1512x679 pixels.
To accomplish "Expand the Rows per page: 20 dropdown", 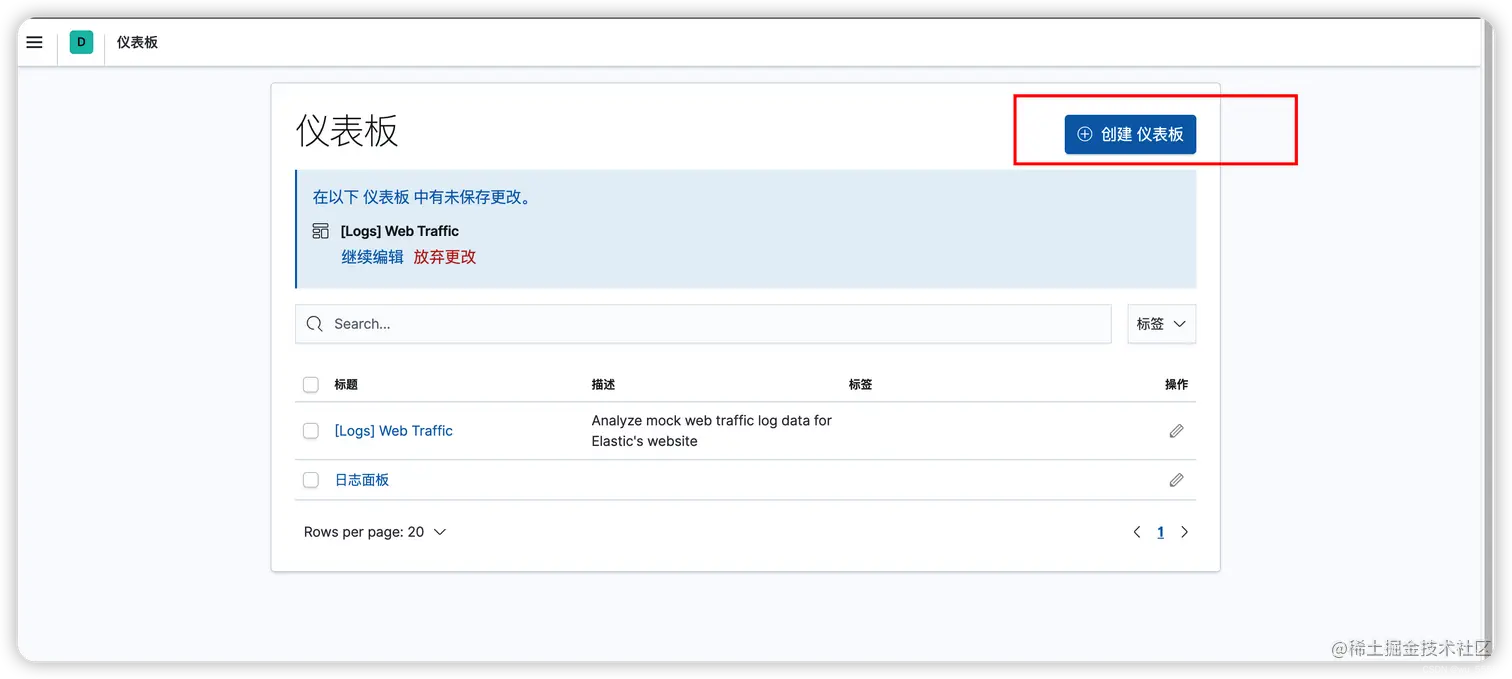I will tap(375, 532).
